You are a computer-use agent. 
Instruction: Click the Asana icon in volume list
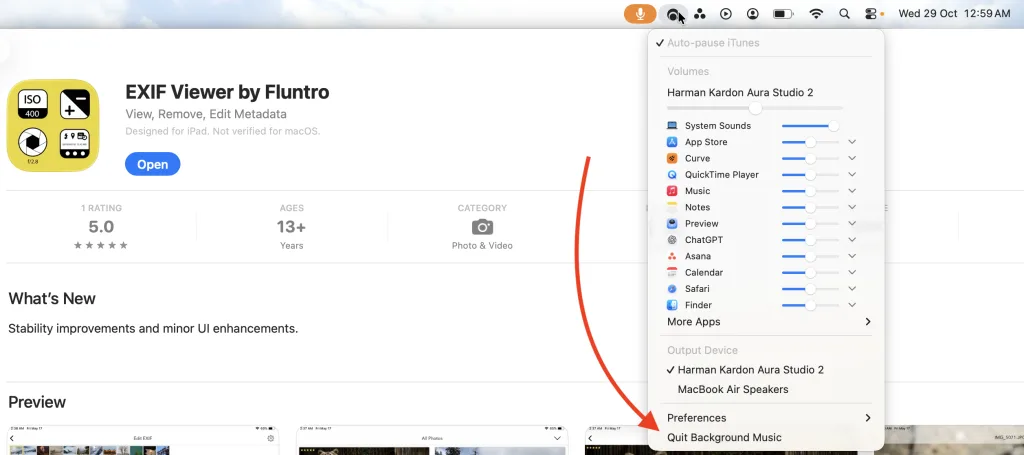pos(673,256)
